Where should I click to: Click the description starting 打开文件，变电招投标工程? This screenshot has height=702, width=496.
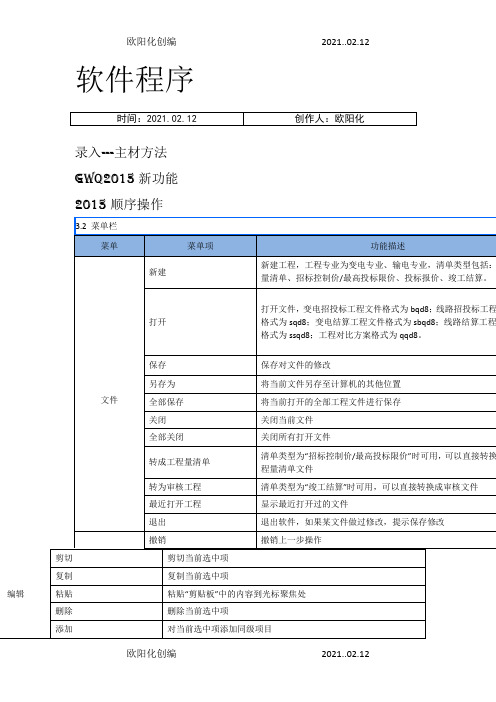pos(378,322)
